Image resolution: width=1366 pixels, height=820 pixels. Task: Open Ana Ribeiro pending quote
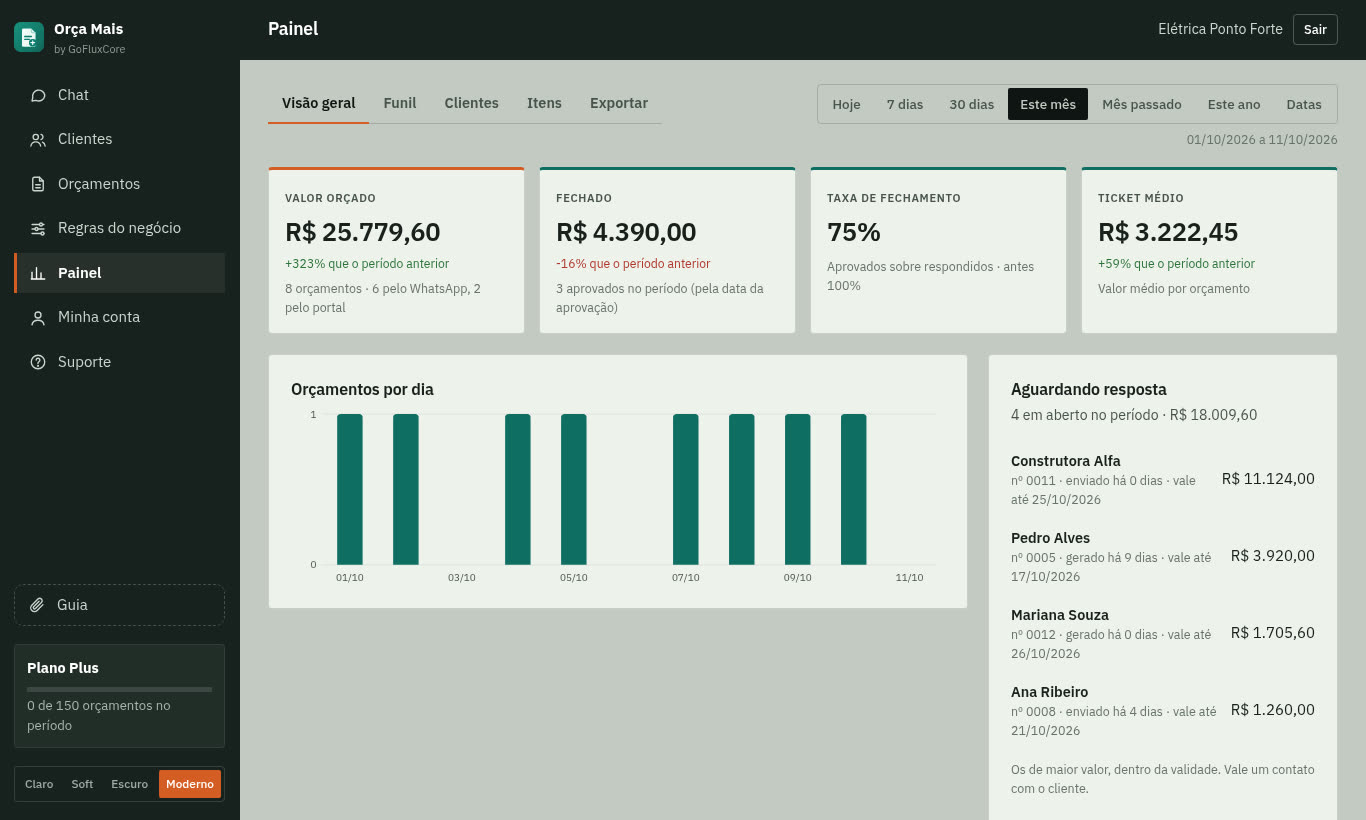(1163, 711)
